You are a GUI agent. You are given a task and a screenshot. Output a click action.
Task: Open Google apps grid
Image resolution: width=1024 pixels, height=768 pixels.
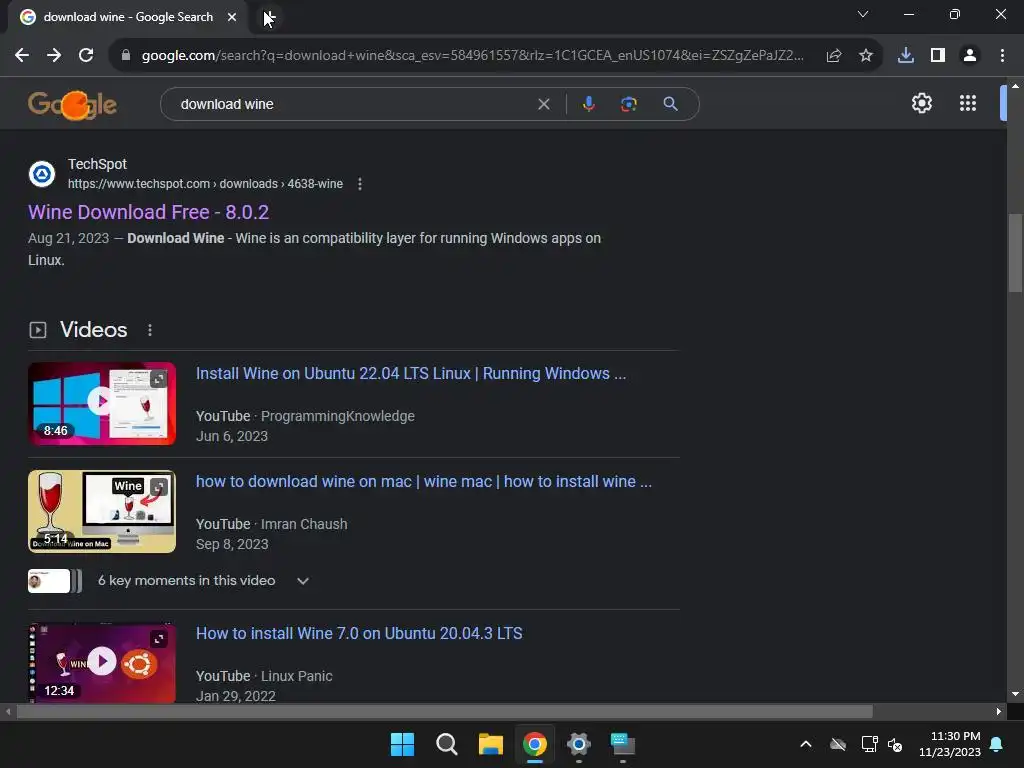pyautogui.click(x=968, y=103)
